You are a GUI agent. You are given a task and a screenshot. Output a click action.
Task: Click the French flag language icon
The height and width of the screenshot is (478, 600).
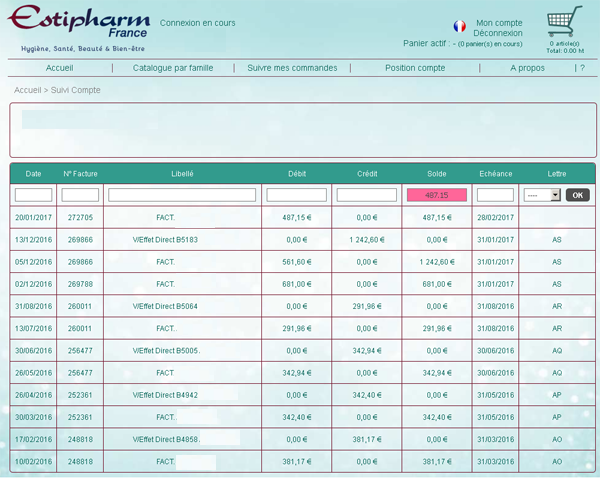tap(459, 27)
